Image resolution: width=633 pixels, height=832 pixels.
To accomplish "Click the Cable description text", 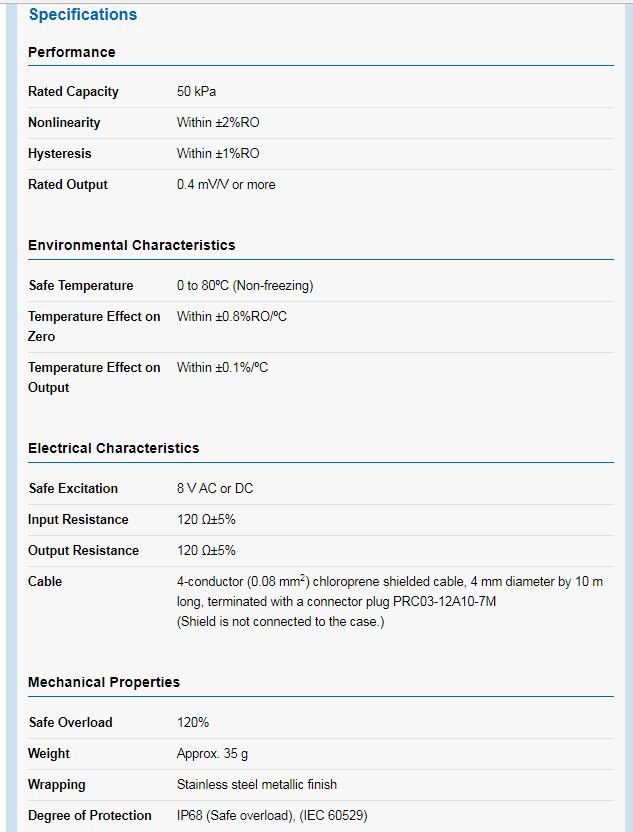I will tap(390, 601).
